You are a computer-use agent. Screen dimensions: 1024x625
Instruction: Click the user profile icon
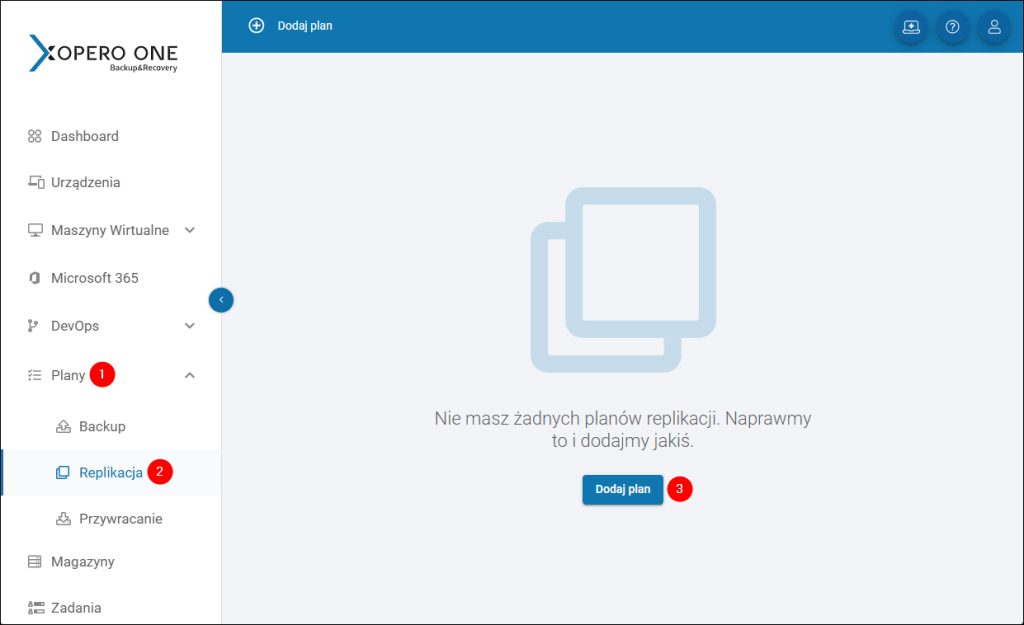pyautogui.click(x=994, y=27)
